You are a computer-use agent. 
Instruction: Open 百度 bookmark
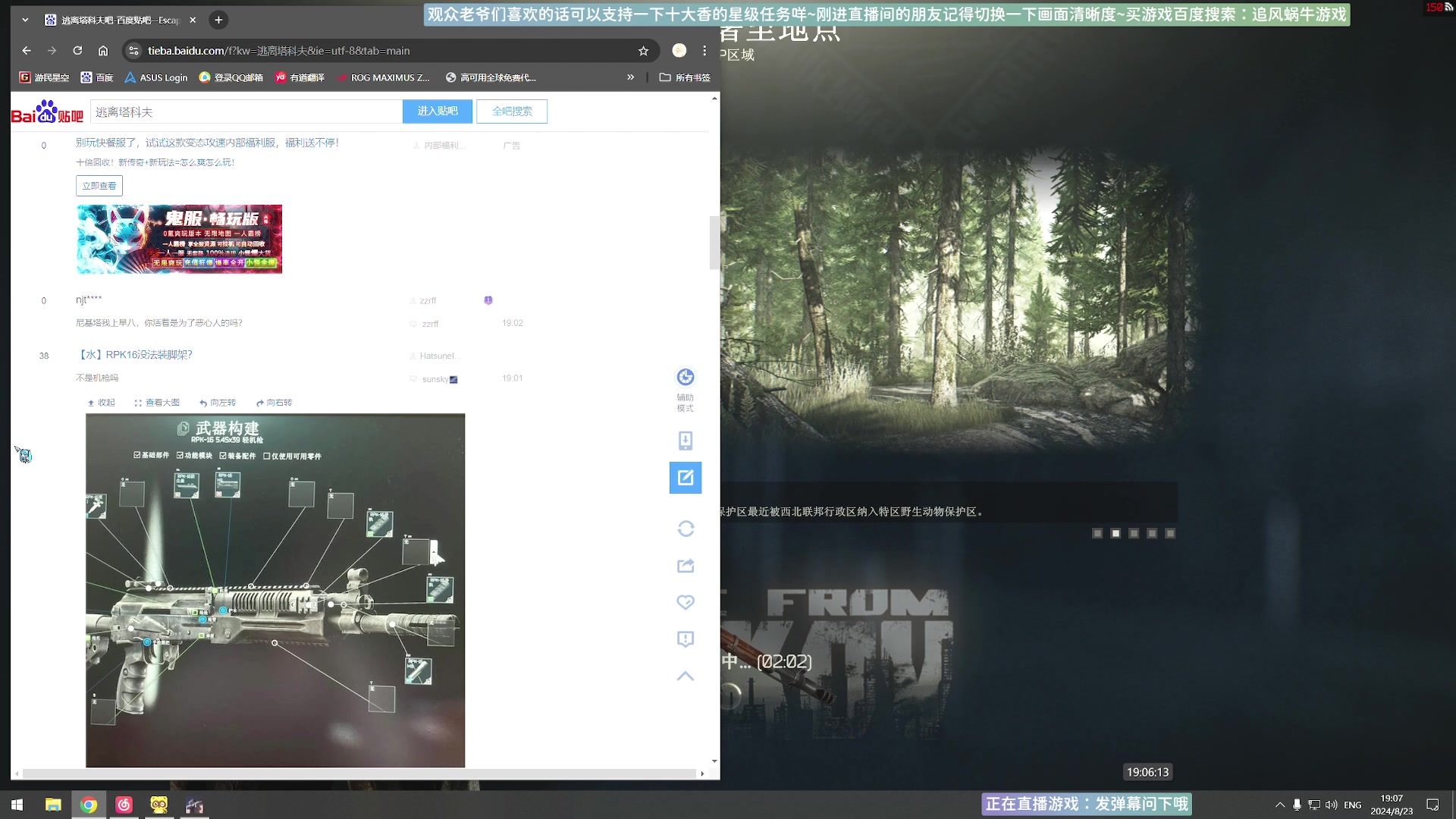click(97, 77)
